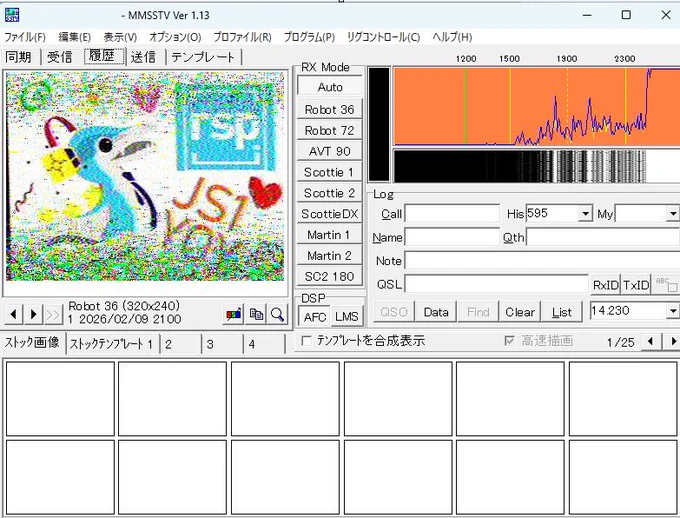Select stock template tab 2
The width and height of the screenshot is (680, 518).
[181, 344]
